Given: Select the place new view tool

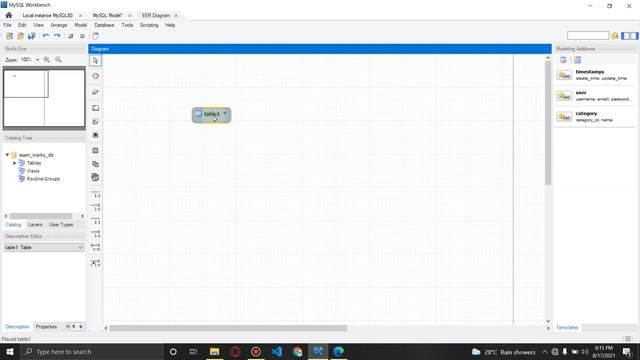Looking at the screenshot, I should [96, 164].
